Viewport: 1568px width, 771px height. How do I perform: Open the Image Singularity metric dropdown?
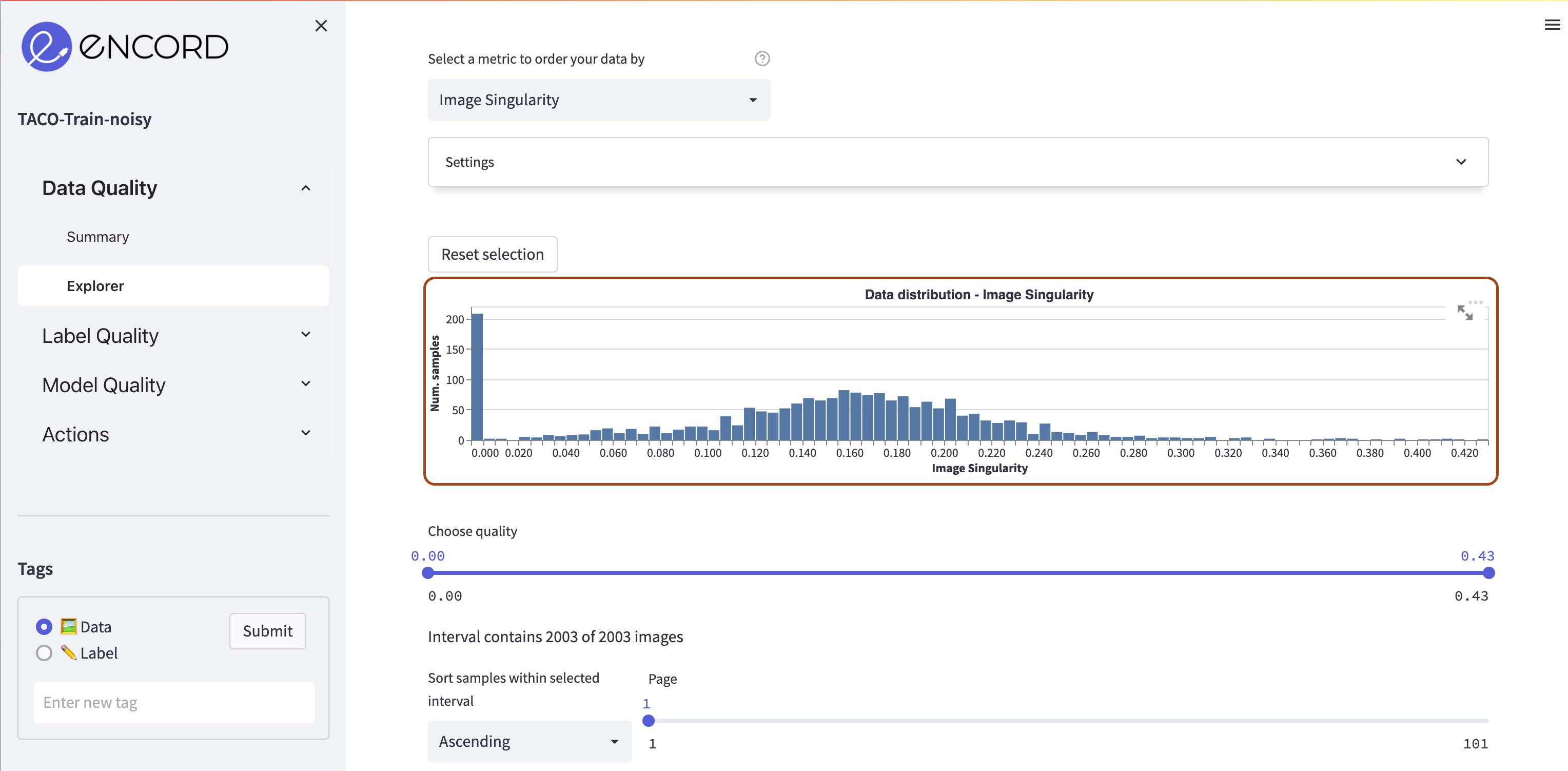tap(599, 100)
